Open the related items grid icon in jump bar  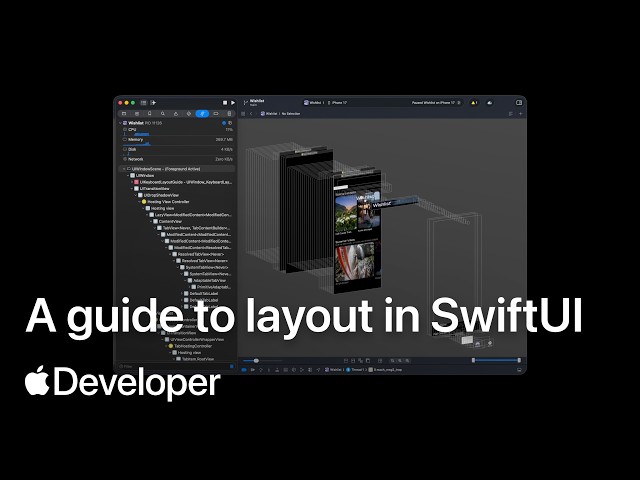243,114
